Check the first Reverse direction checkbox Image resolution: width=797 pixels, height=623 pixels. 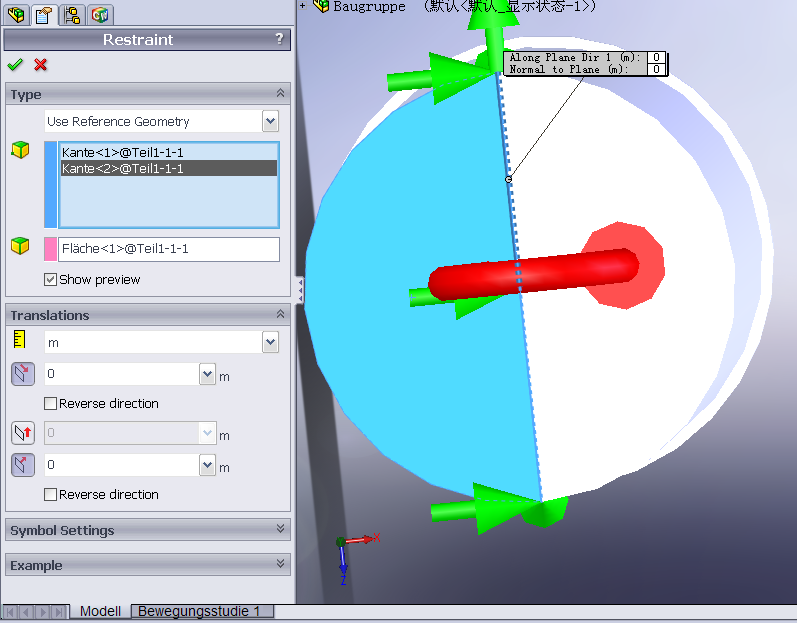(50, 403)
